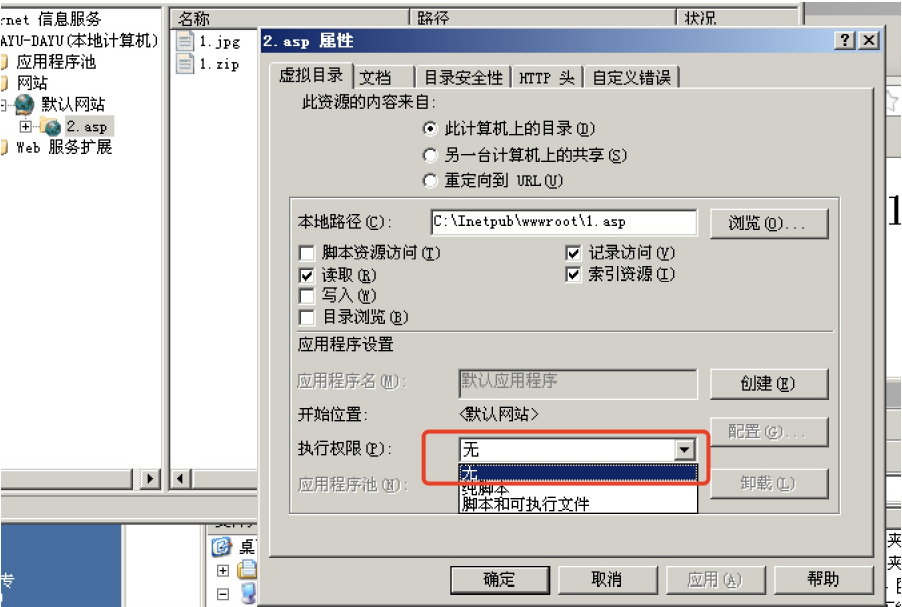Image resolution: width=902 pixels, height=607 pixels.
Task: Click the 帮助 button
Action: tap(823, 579)
